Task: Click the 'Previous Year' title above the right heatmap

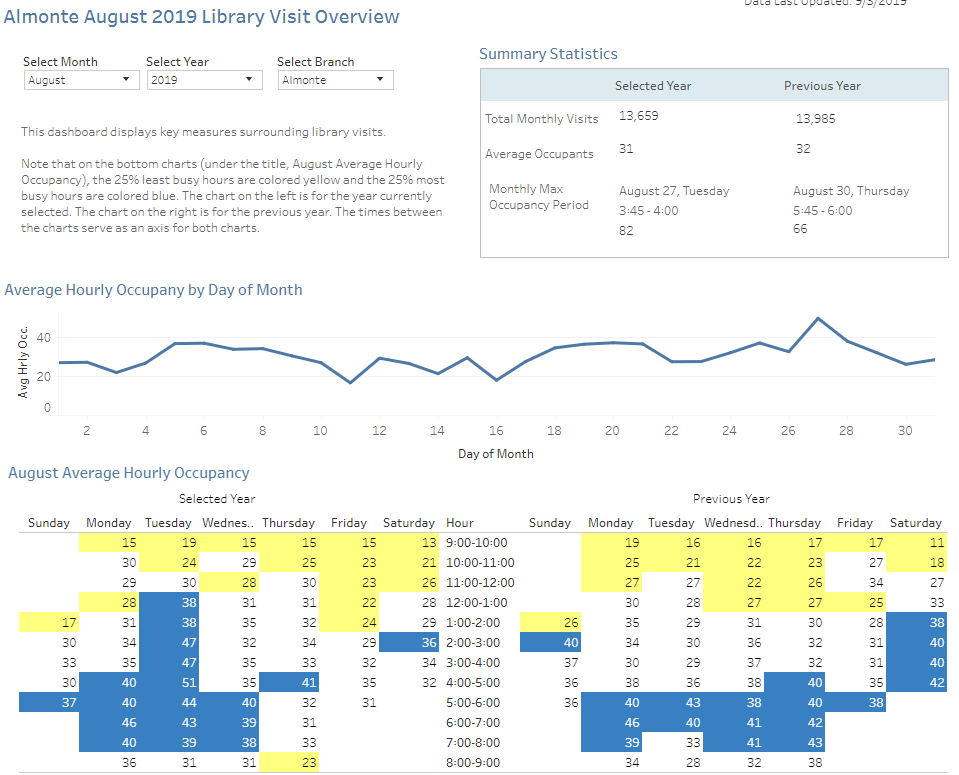Action: tap(731, 499)
